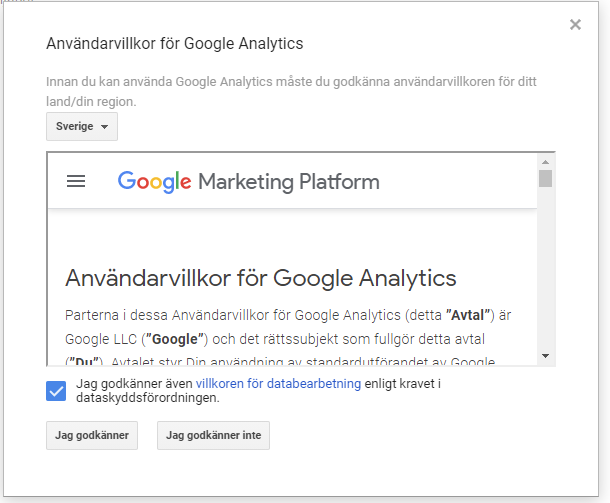Uncheck the databearbetning consent checkbox
610x503 pixels.
(x=56, y=391)
